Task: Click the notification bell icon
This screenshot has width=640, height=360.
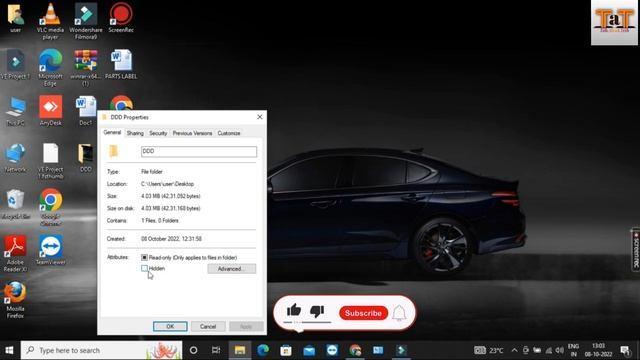Action: [399, 313]
